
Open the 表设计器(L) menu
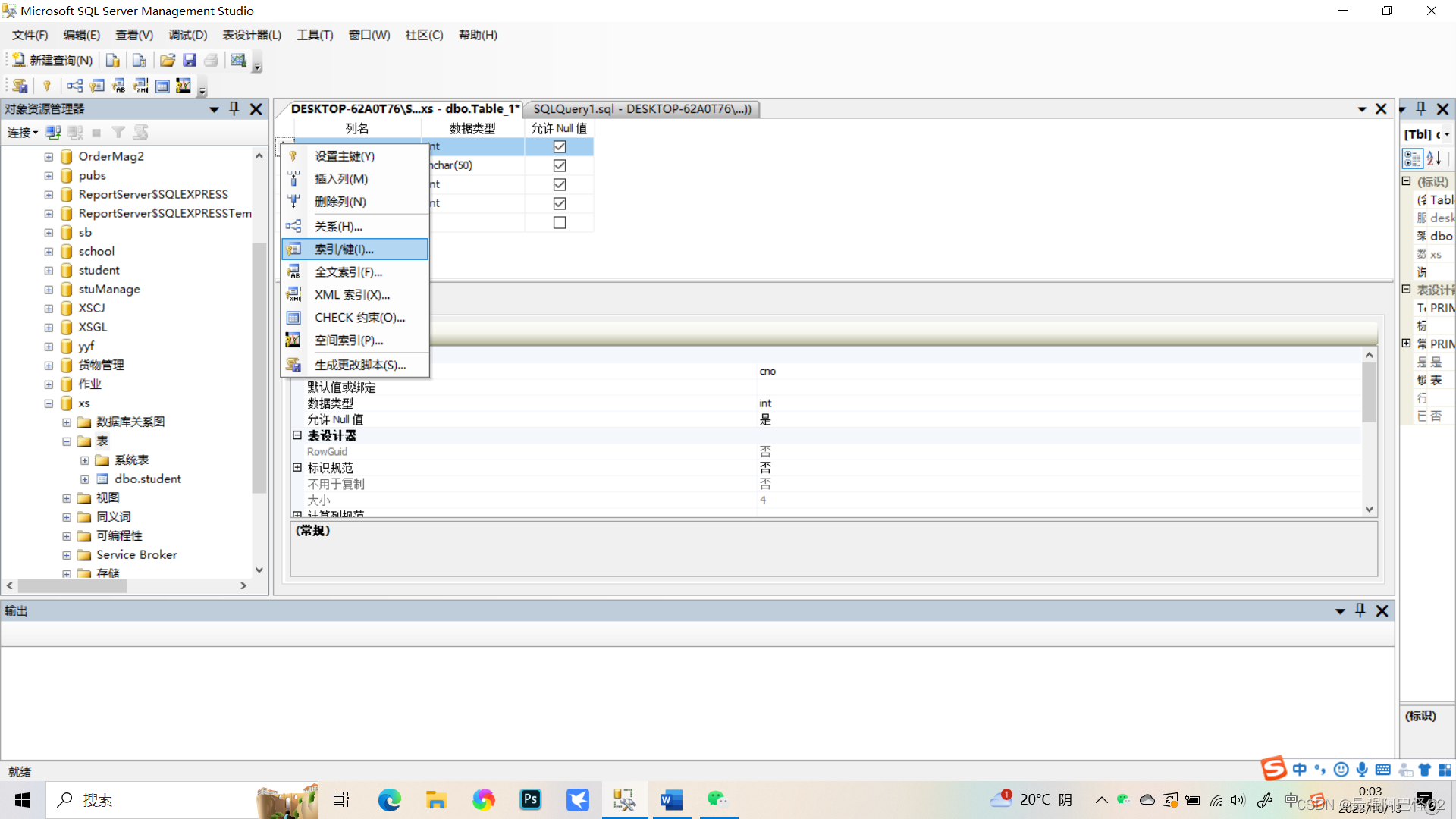click(x=251, y=35)
